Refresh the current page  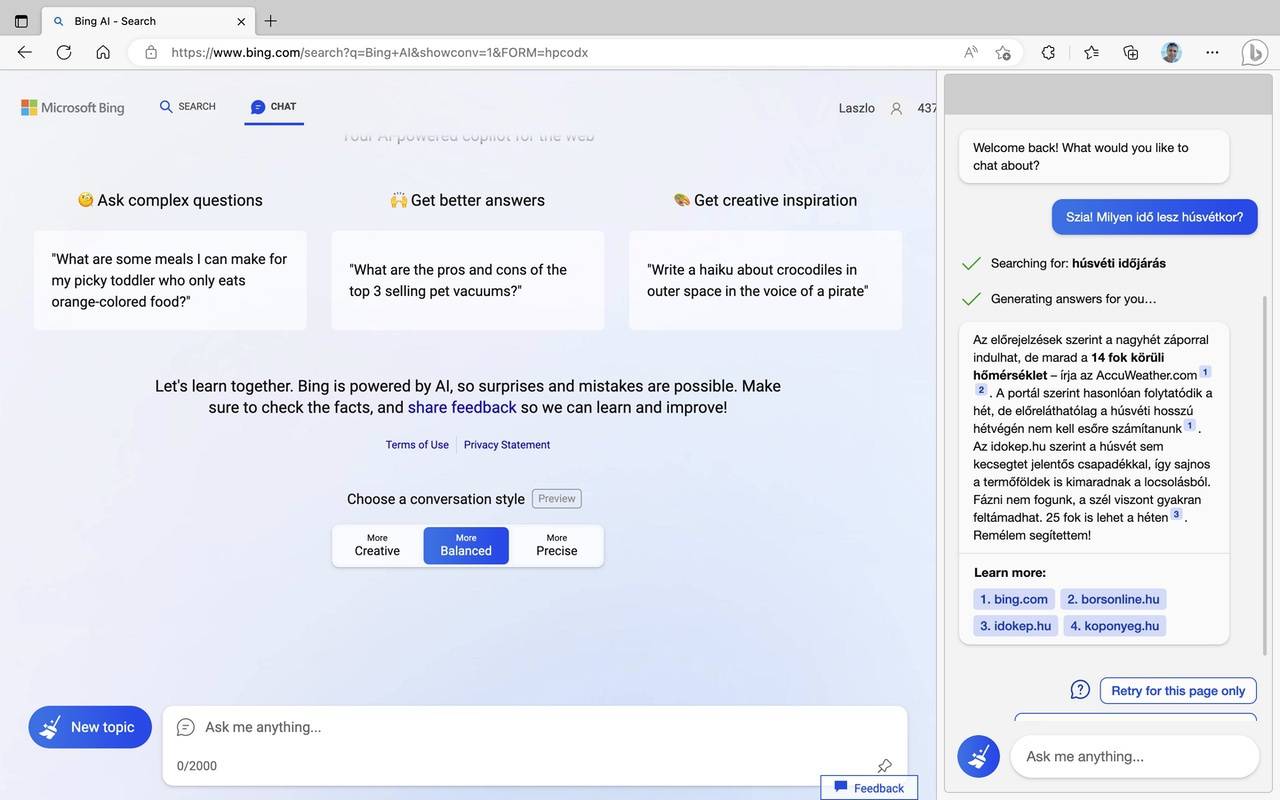point(64,52)
